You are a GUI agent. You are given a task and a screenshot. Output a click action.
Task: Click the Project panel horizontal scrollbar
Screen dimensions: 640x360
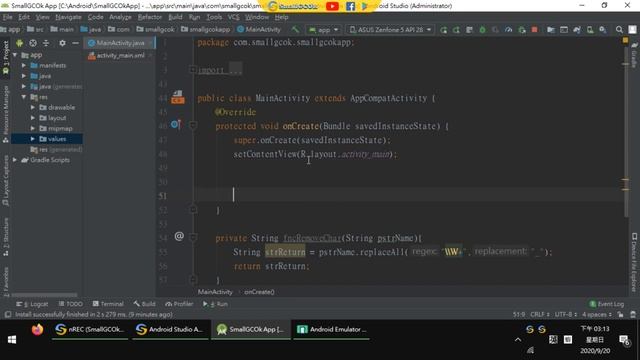point(44,295)
